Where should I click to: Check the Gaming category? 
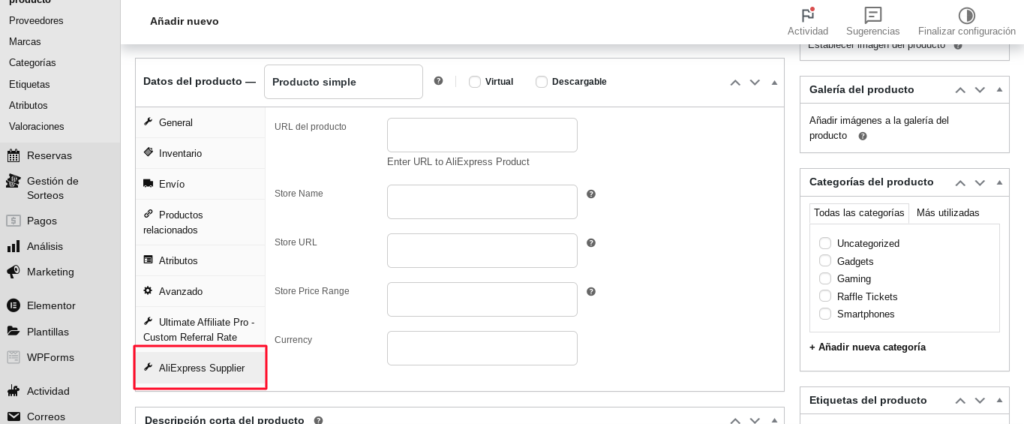pos(825,278)
